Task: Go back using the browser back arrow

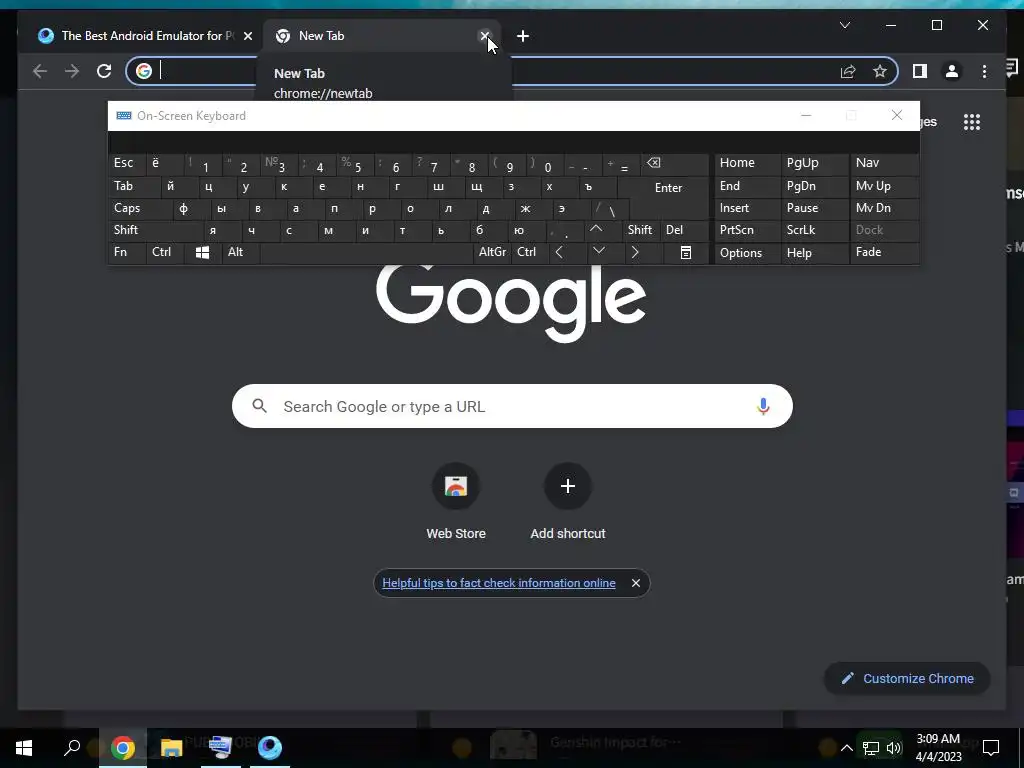Action: tap(40, 71)
